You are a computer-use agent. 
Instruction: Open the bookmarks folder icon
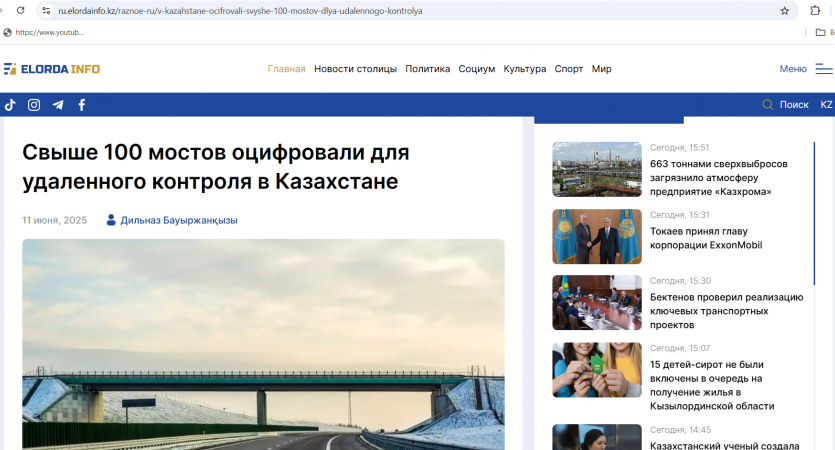coord(821,32)
